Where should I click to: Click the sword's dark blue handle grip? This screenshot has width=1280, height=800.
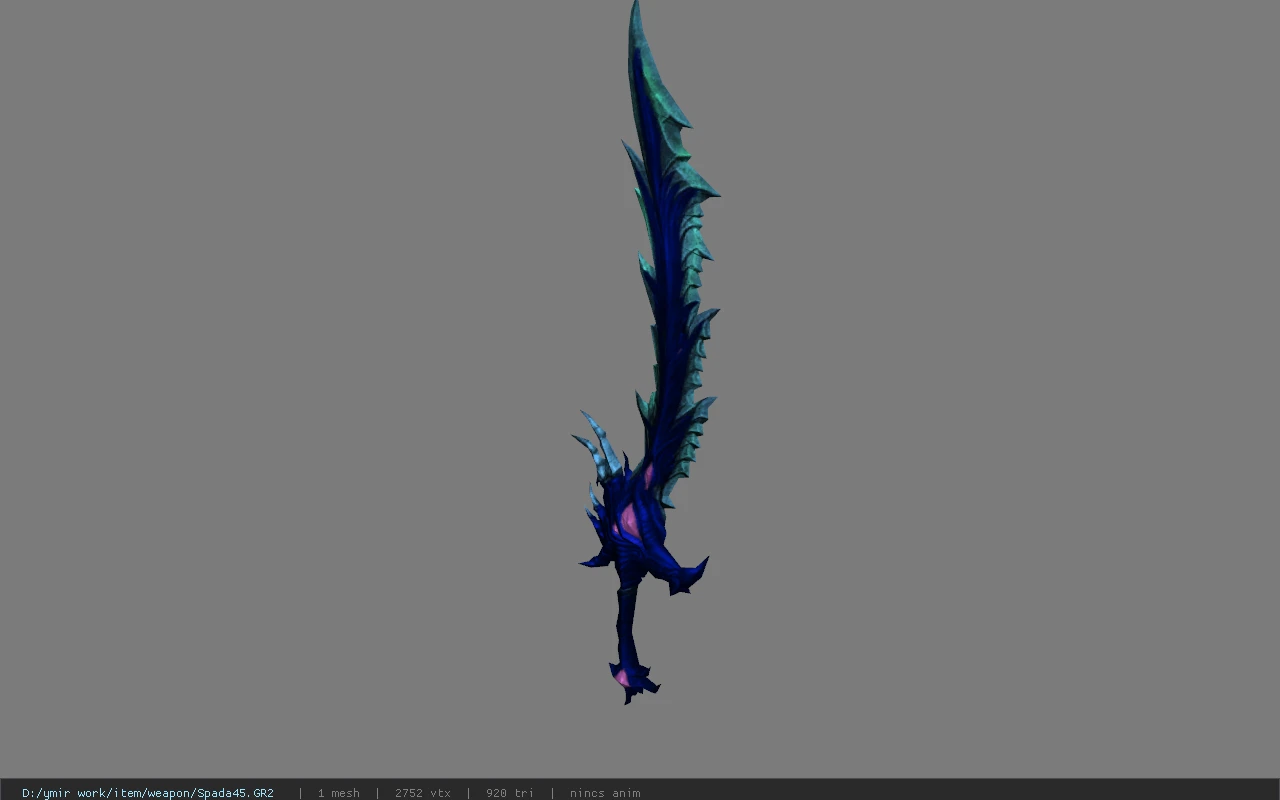(627, 622)
